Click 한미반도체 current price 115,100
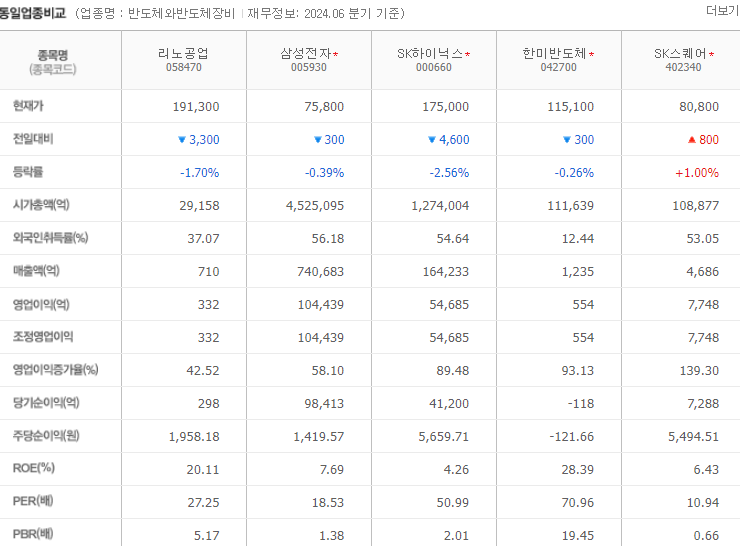Screen dimensions: 740x546 click(x=571, y=107)
